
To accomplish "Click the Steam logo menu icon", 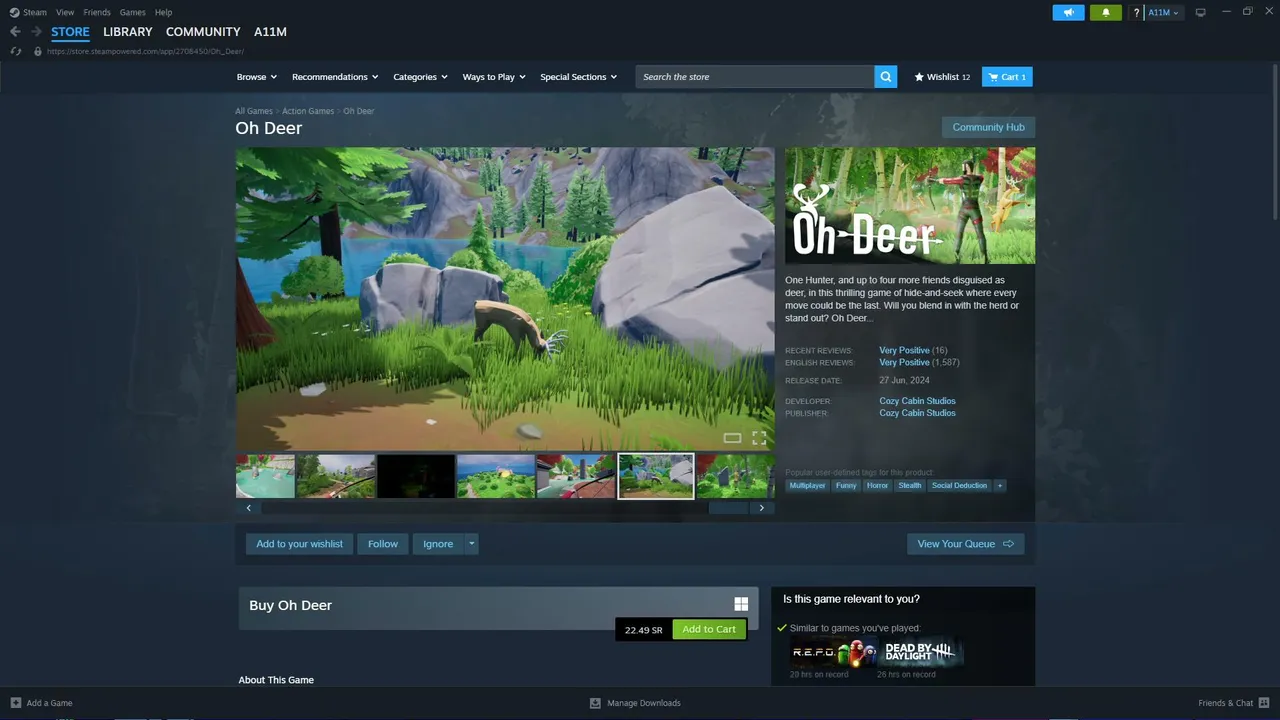I will pos(14,12).
